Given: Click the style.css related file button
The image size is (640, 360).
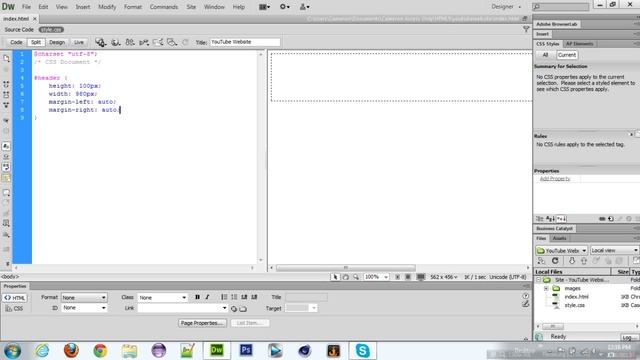Looking at the screenshot, I should click(51, 29).
